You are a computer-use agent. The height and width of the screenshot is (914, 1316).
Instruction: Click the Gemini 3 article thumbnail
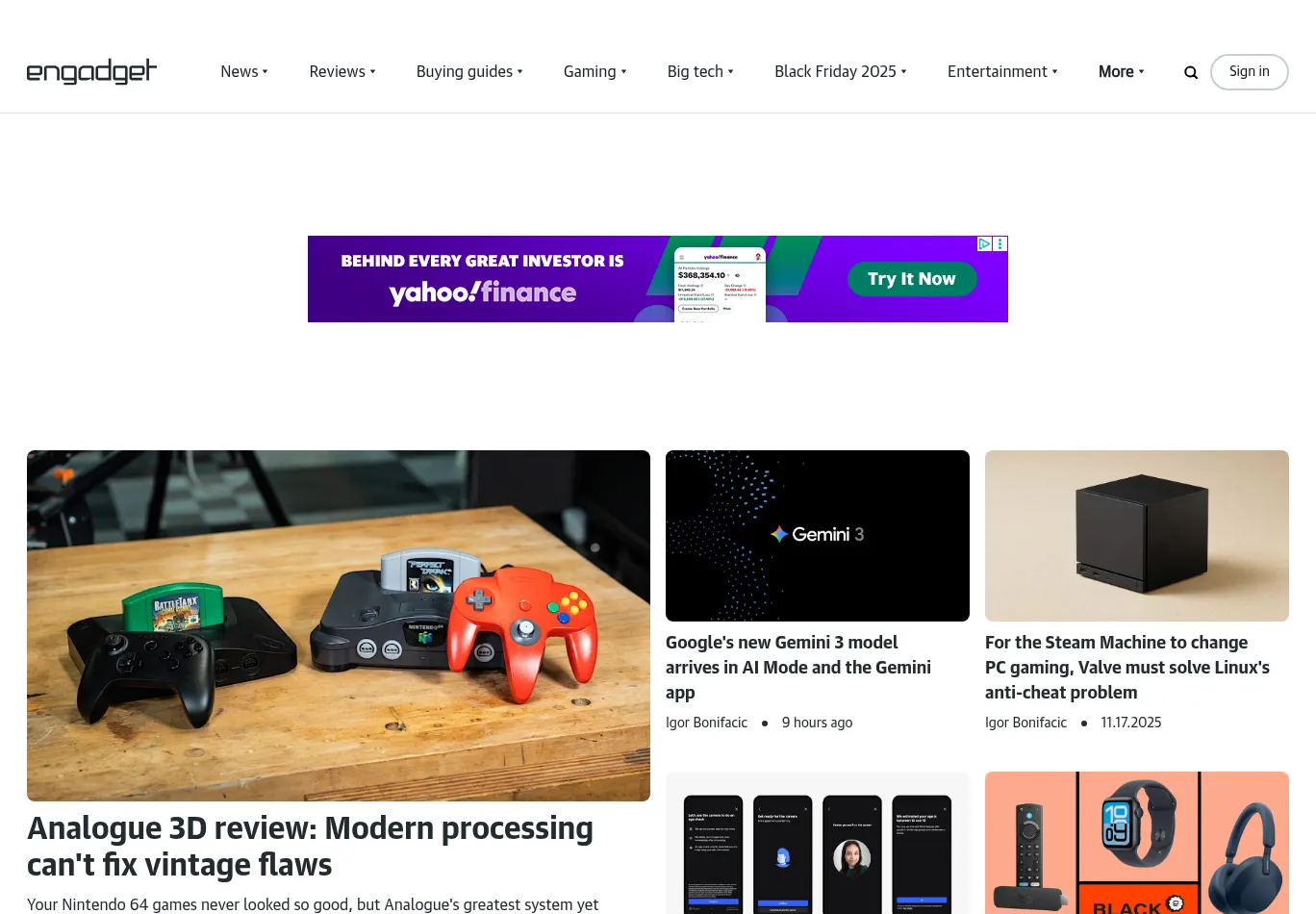pos(818,536)
